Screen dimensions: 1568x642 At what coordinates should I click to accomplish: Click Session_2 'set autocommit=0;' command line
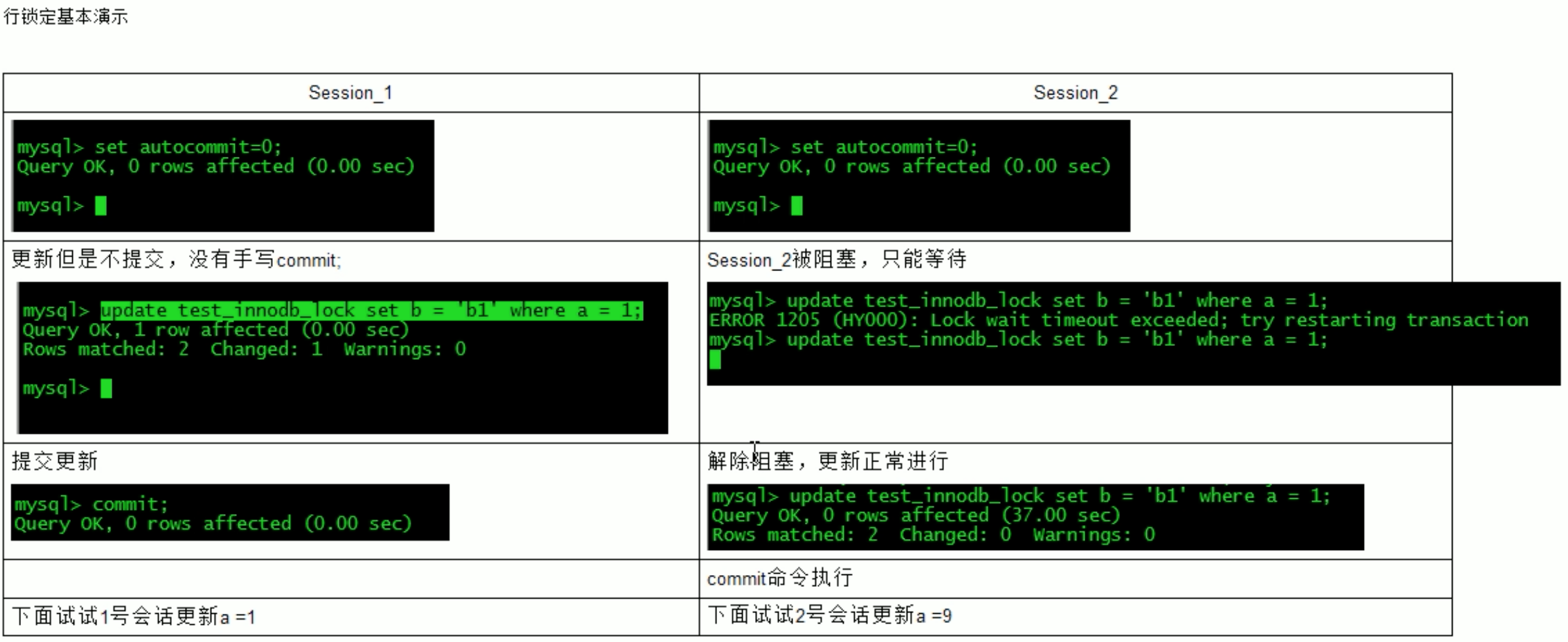(x=846, y=146)
